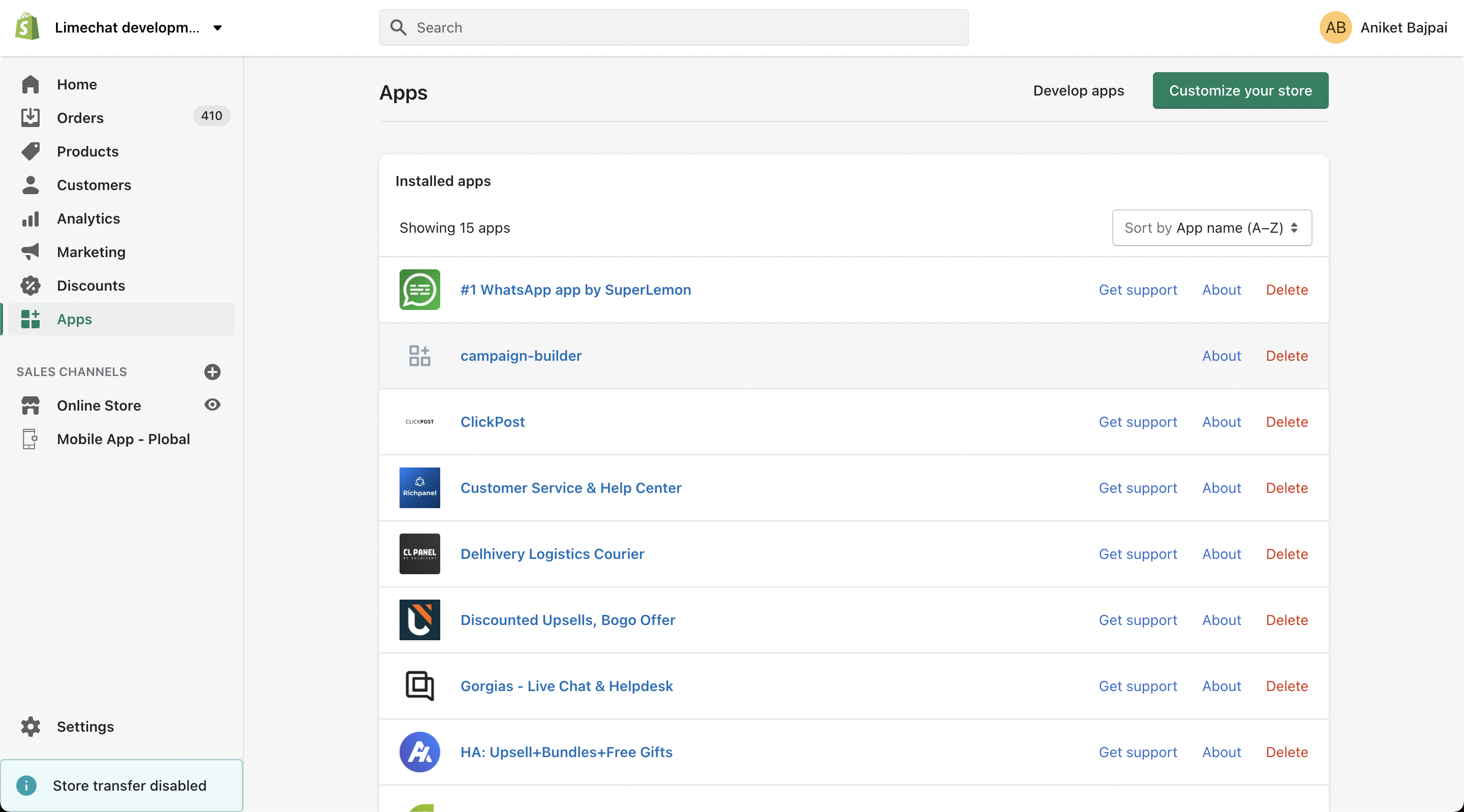
Task: Open HA: Upsell+Bundles+Free Gifts app
Action: 566,752
